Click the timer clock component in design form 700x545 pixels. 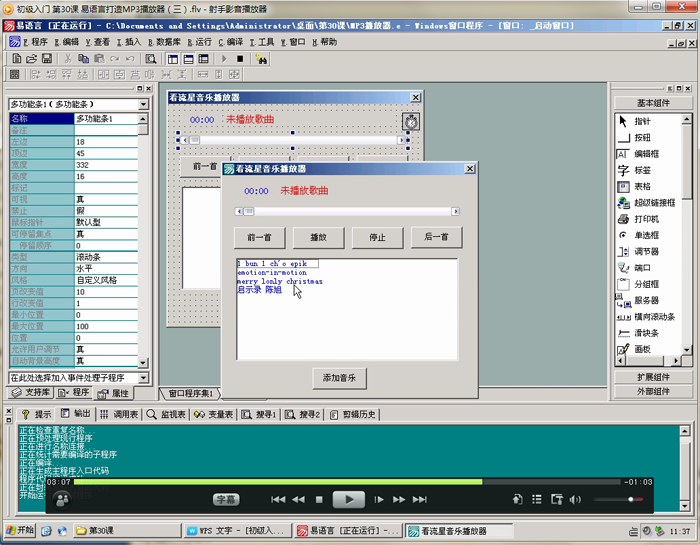coord(411,121)
